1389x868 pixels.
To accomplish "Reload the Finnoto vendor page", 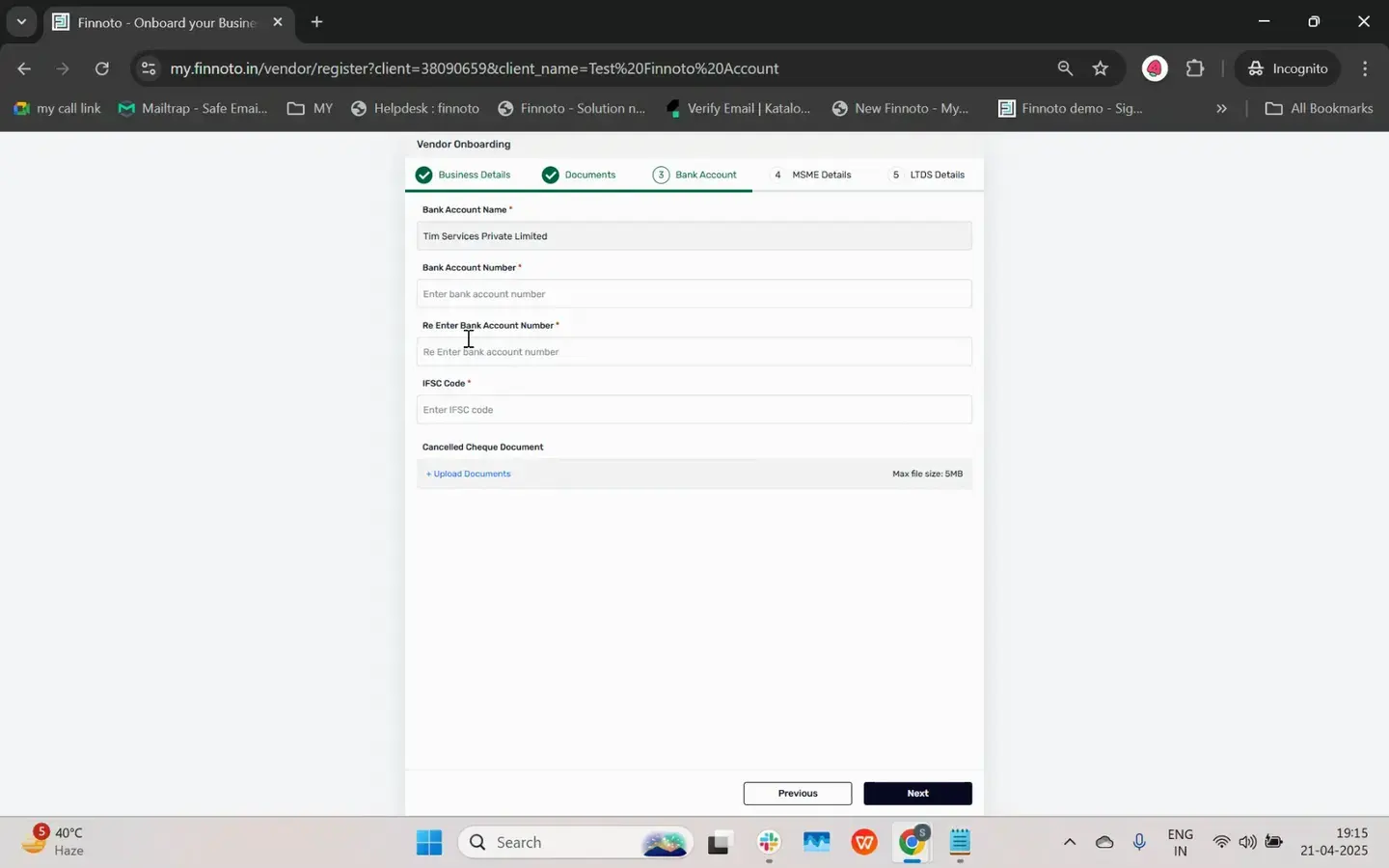I will pos(102,68).
